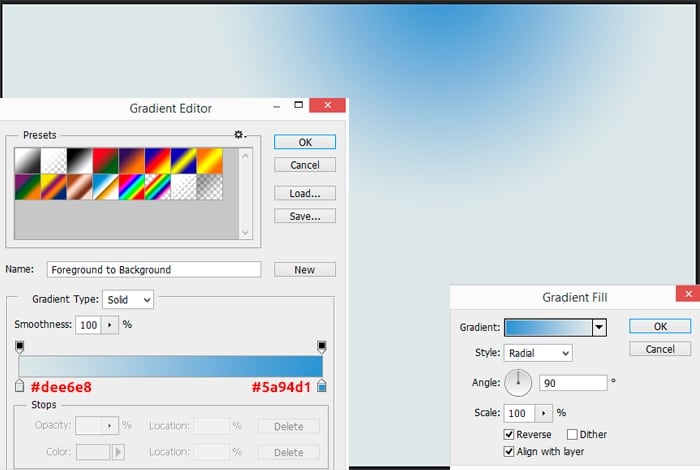Click the Angle dial in Gradient Fill

point(518,382)
